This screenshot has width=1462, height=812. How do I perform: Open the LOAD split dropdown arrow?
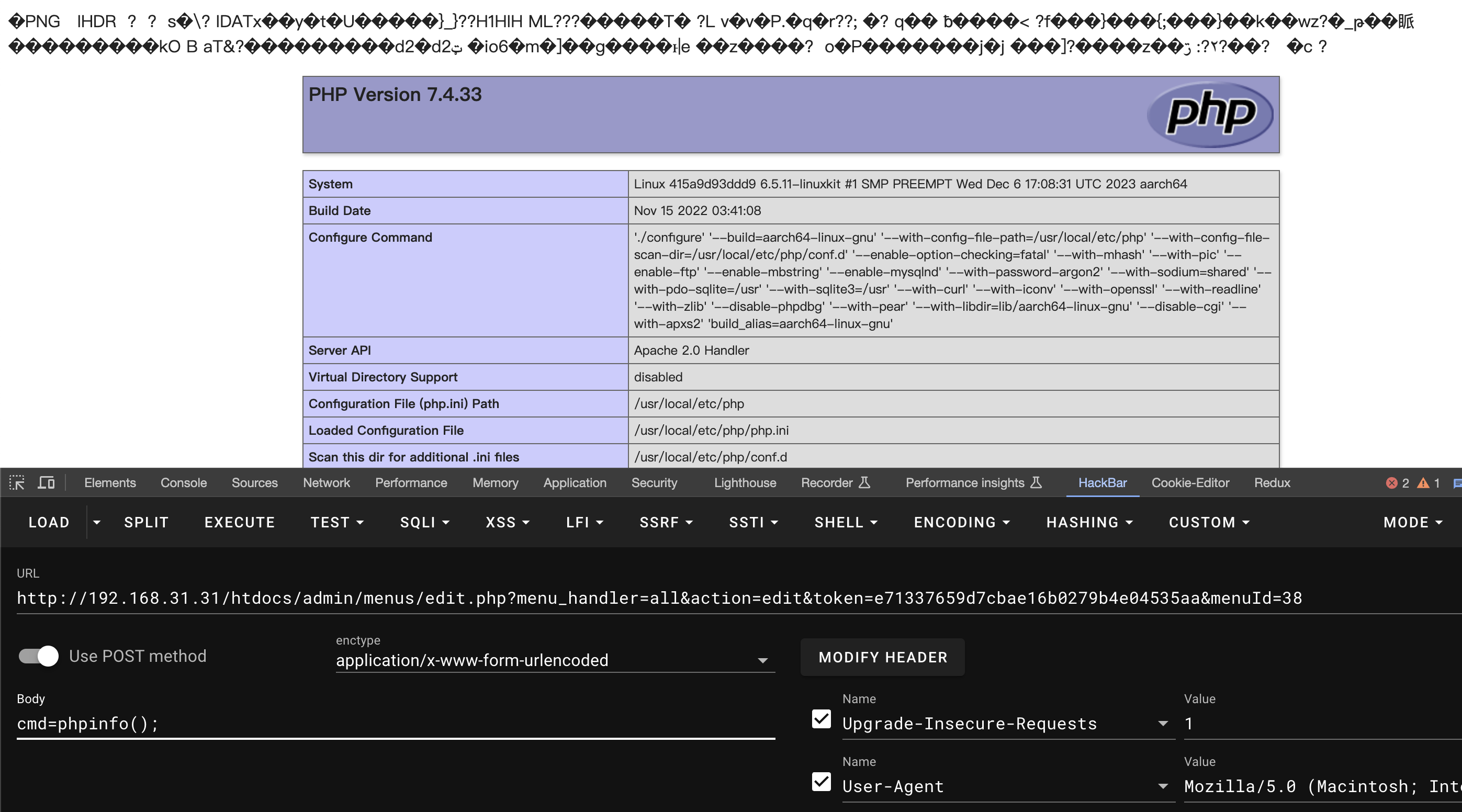click(x=96, y=522)
